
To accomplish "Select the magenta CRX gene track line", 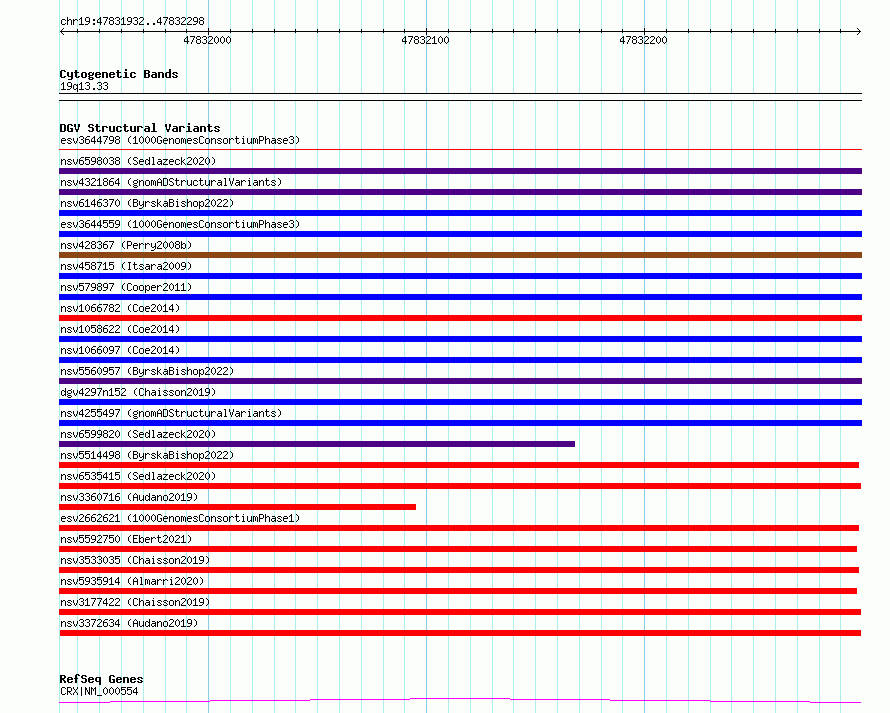I will 460,701.
